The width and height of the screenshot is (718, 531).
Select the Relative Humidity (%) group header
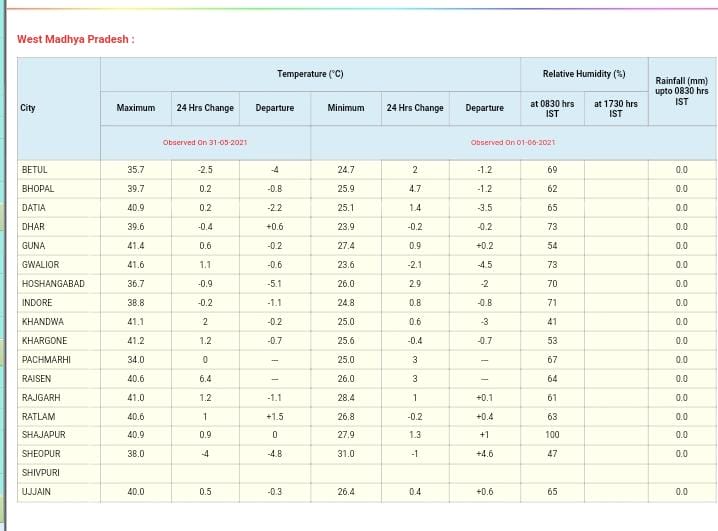584,74
